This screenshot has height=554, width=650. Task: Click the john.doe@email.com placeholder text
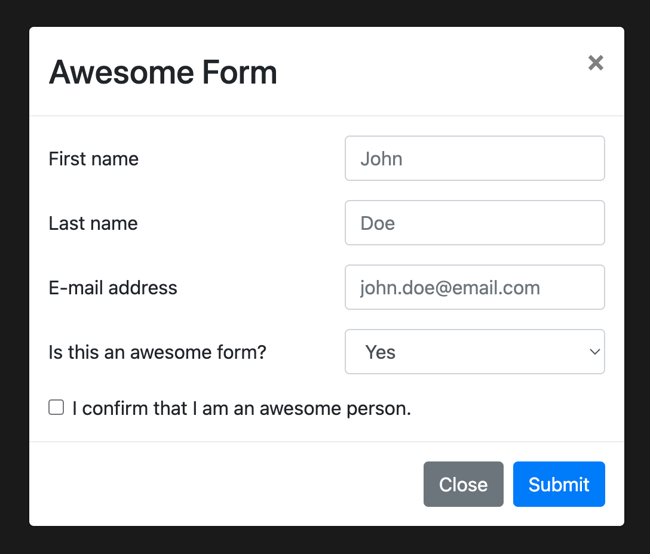[x=449, y=288]
